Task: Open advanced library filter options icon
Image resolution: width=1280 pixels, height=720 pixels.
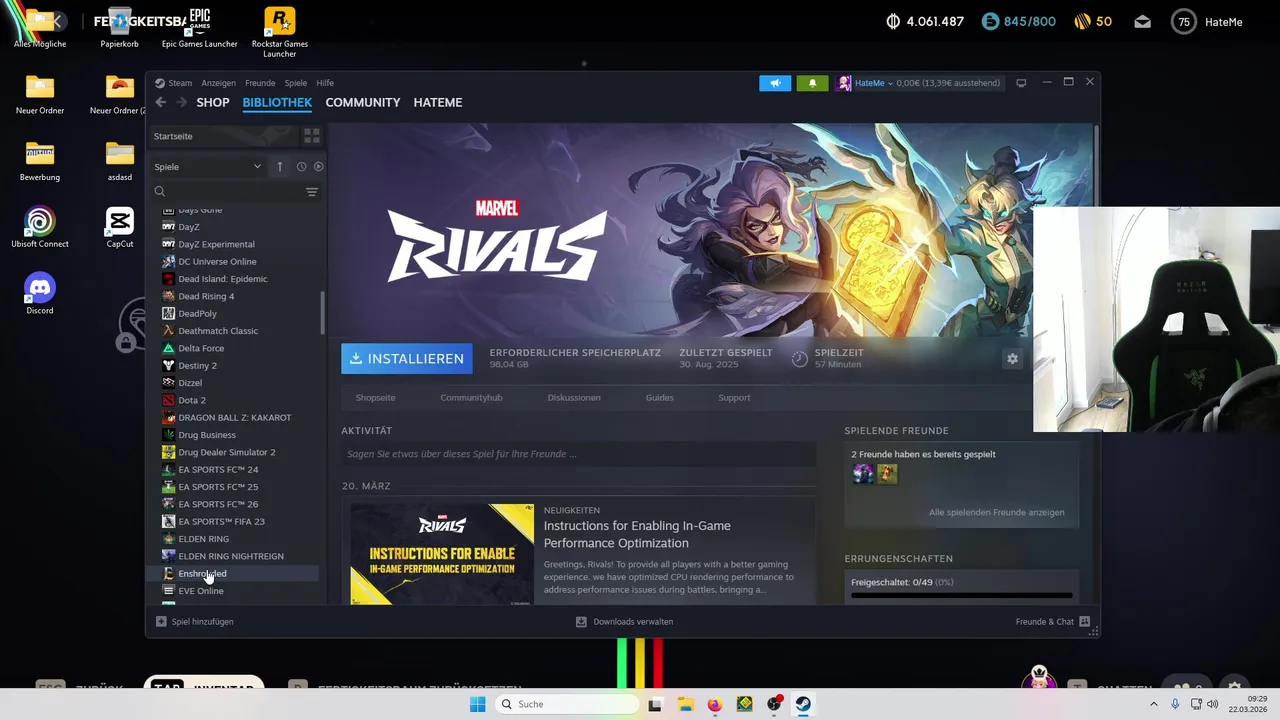Action: [312, 192]
